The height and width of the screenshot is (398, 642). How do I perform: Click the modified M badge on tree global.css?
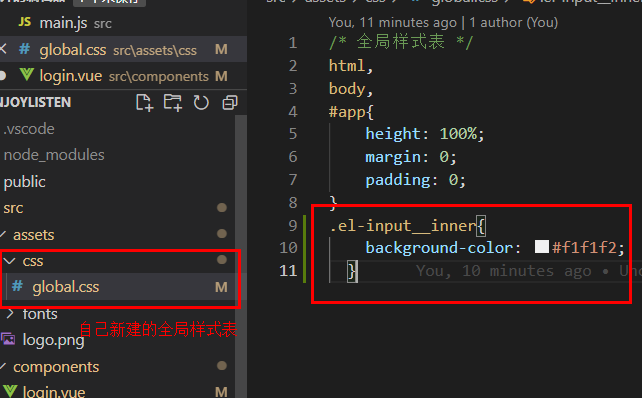click(x=221, y=287)
